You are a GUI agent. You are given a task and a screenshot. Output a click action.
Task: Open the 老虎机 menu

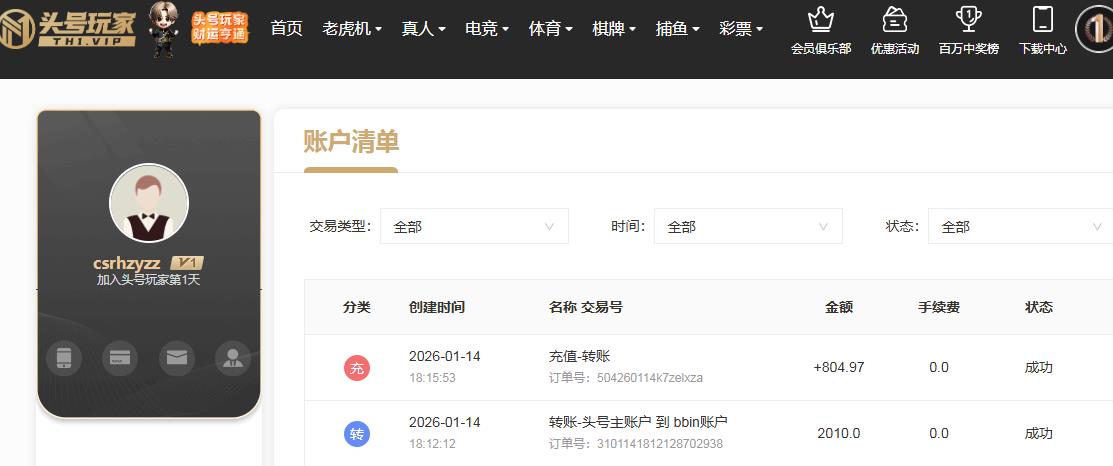tap(352, 29)
